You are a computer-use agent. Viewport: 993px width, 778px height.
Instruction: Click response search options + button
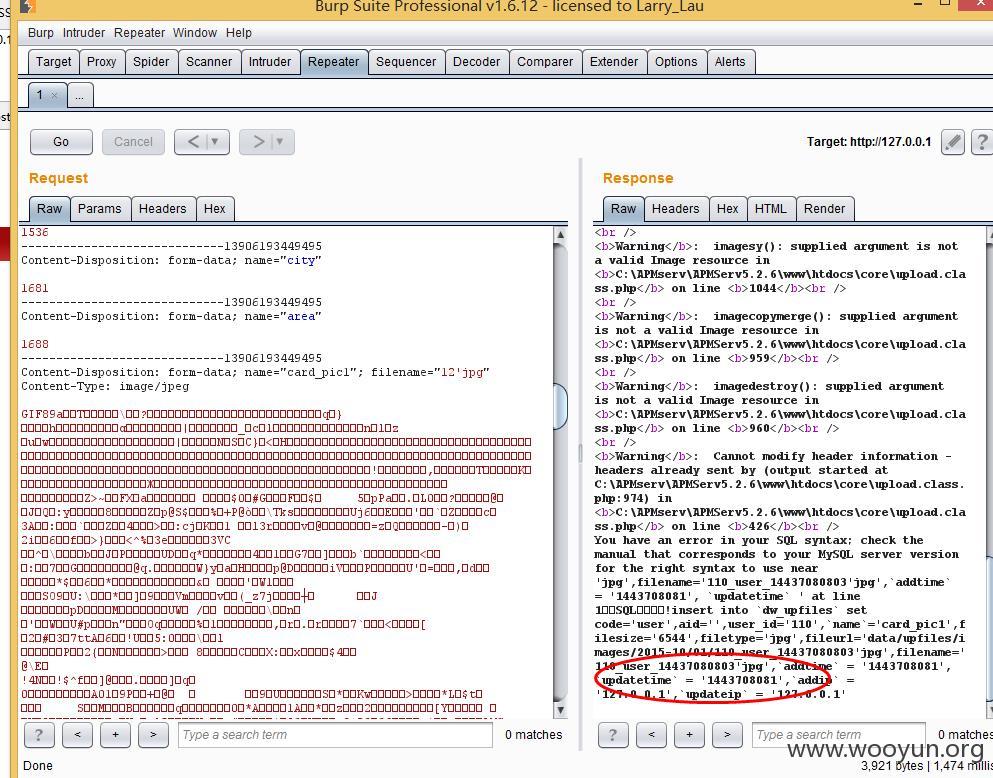[x=689, y=735]
